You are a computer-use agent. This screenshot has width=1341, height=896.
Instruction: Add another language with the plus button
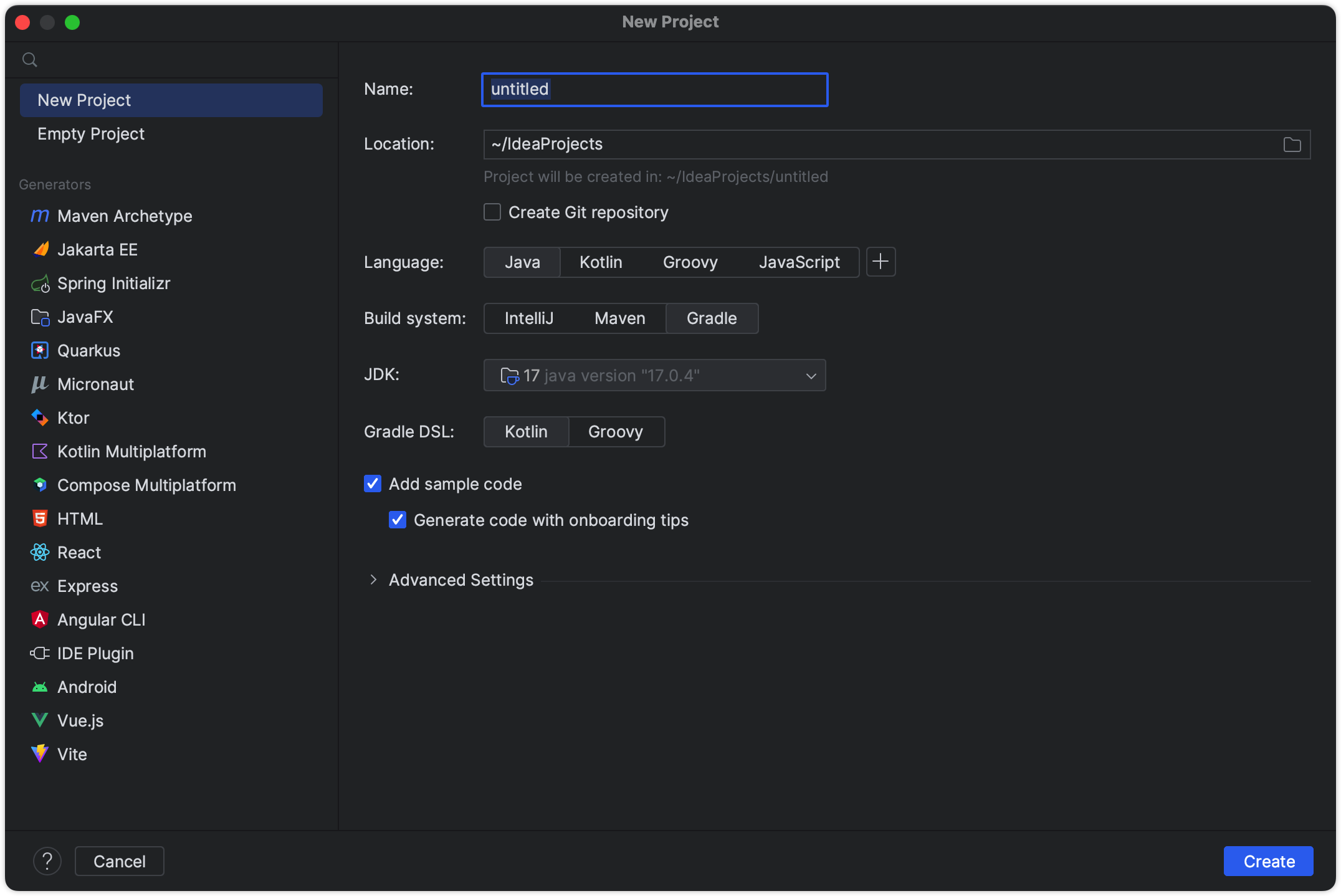pyautogui.click(x=880, y=262)
